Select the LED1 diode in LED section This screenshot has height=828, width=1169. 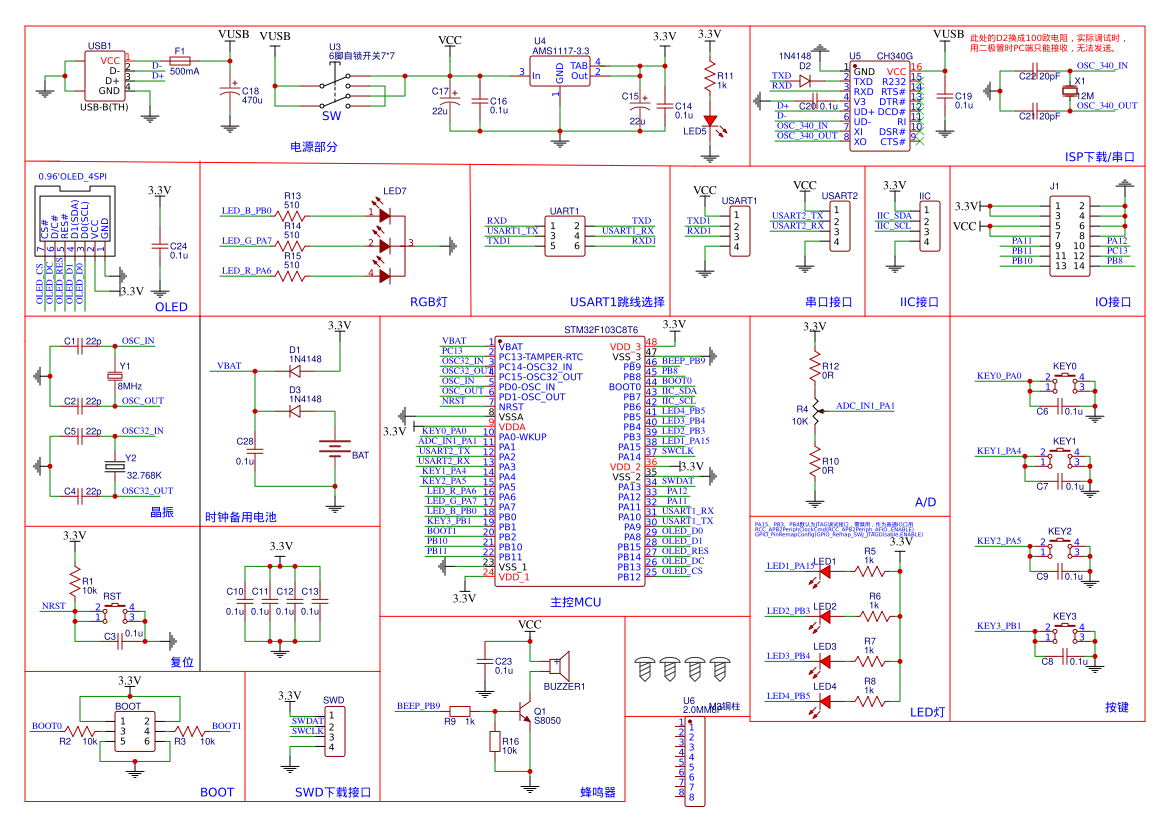coord(825,572)
